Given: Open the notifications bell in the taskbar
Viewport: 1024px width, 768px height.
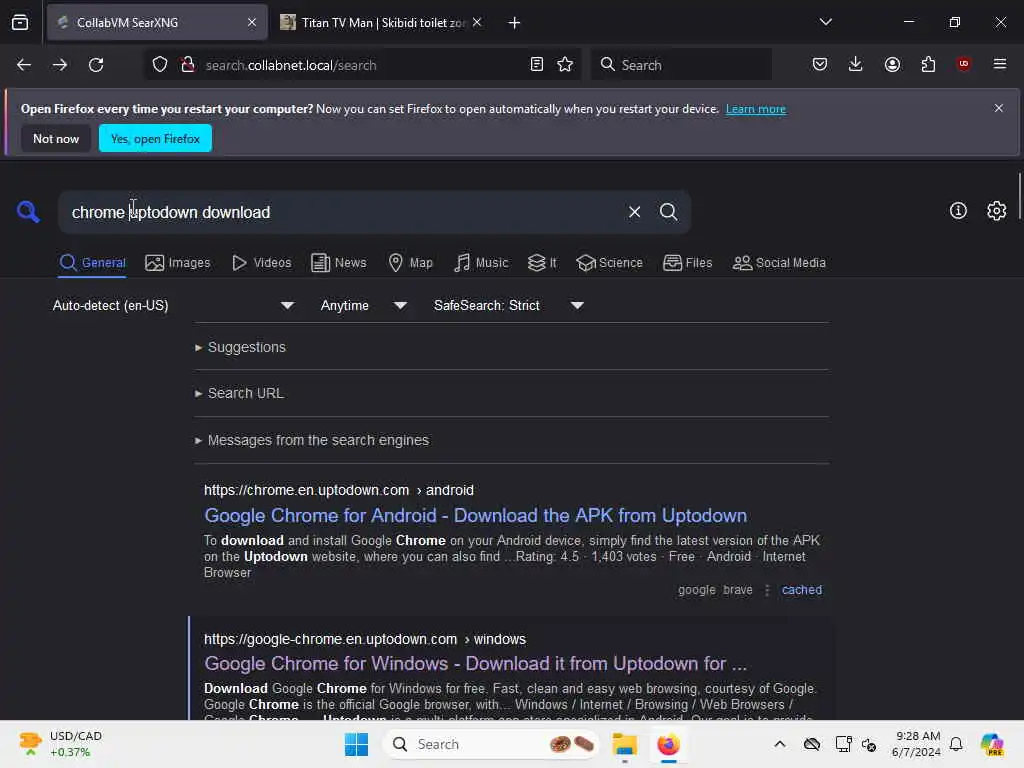Looking at the screenshot, I should tap(956, 744).
